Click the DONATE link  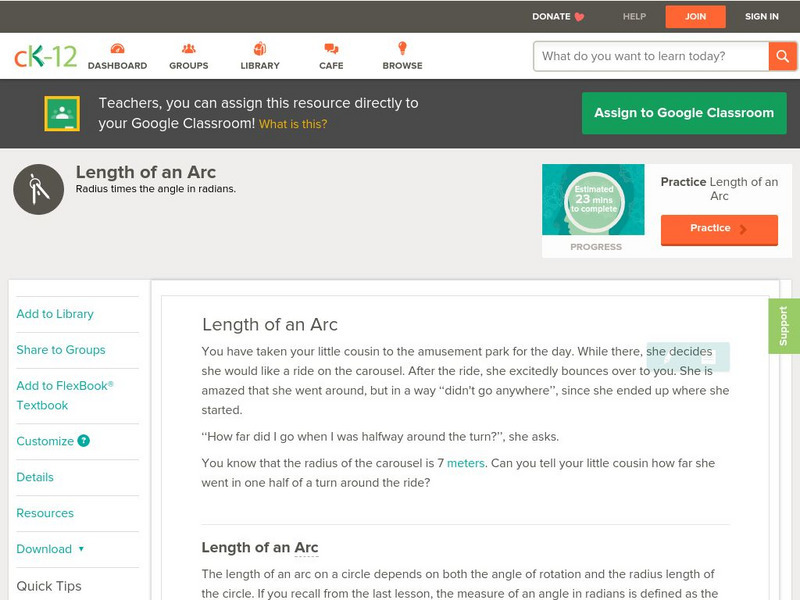(x=551, y=17)
